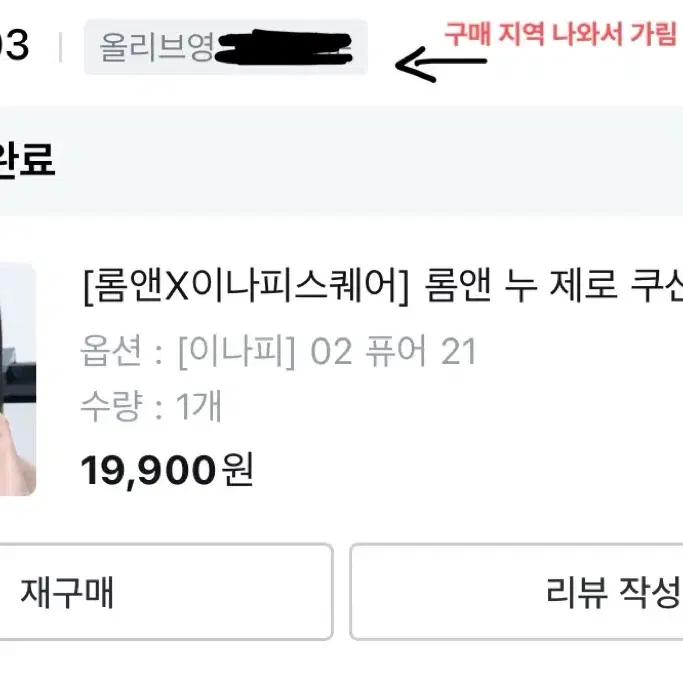Screen dimensions: 683x683
Task: Click the vertical divider beside the store tag
Action: 61,47
